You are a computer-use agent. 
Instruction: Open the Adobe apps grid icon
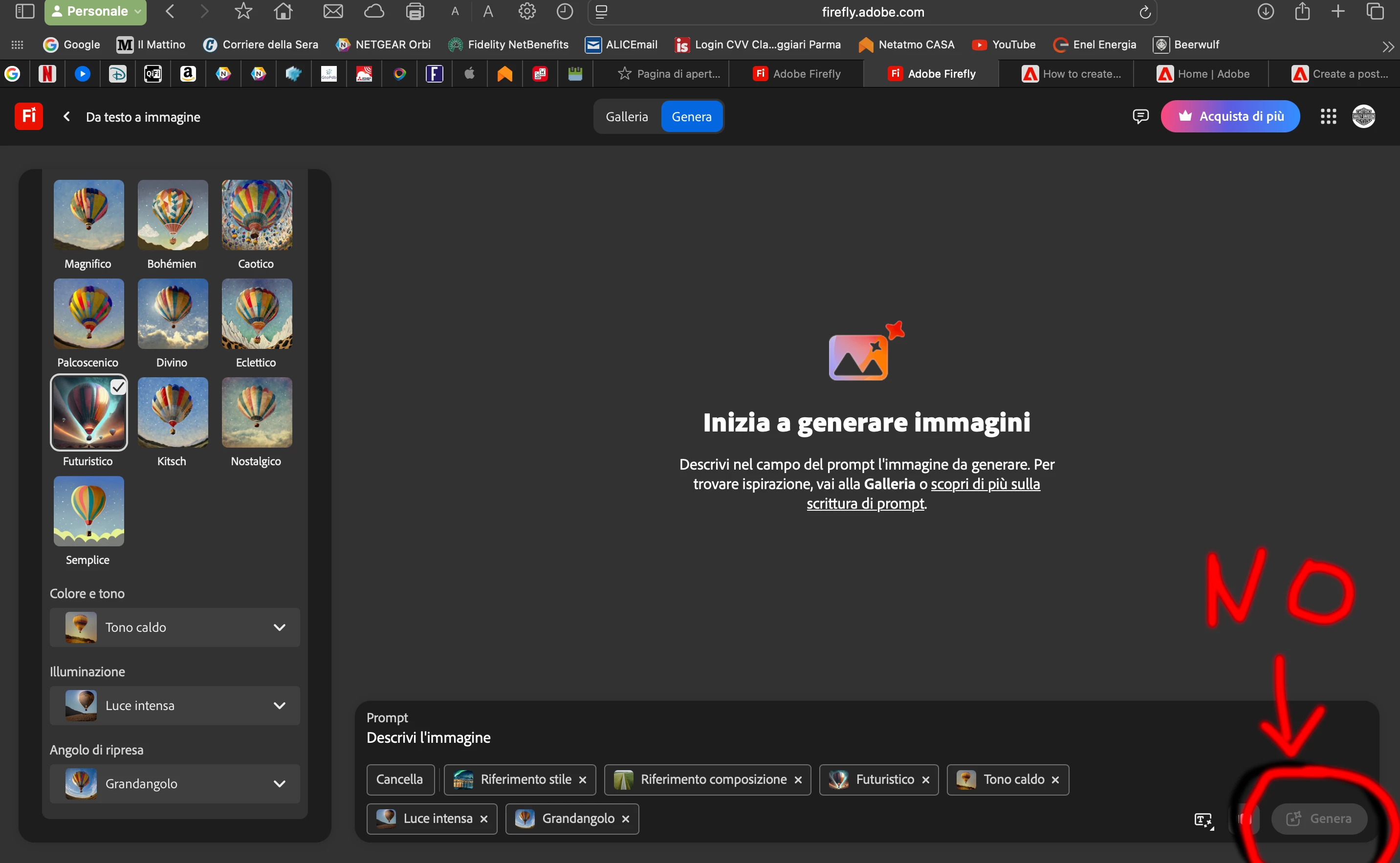pyautogui.click(x=1328, y=116)
